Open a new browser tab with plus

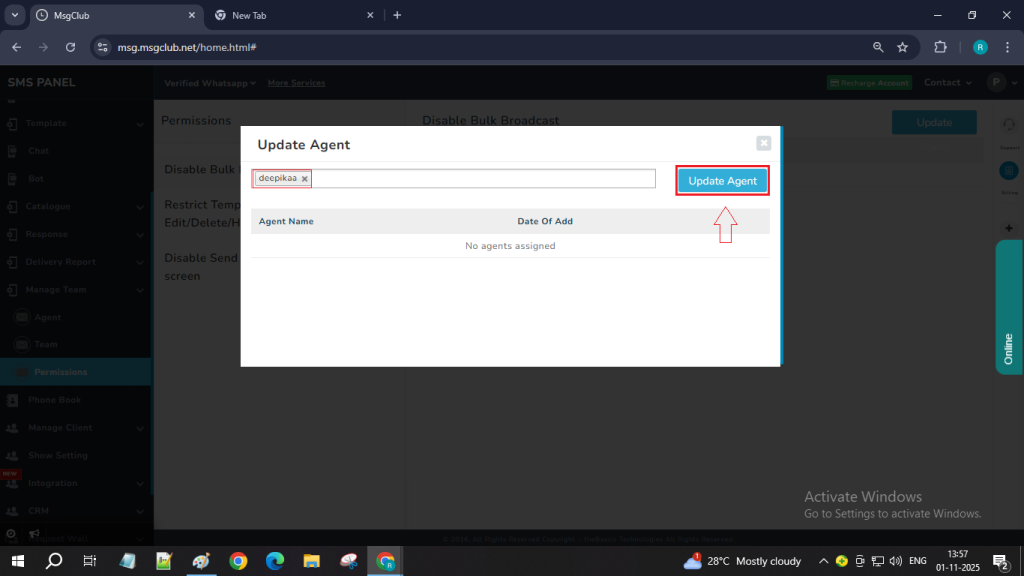tap(397, 15)
